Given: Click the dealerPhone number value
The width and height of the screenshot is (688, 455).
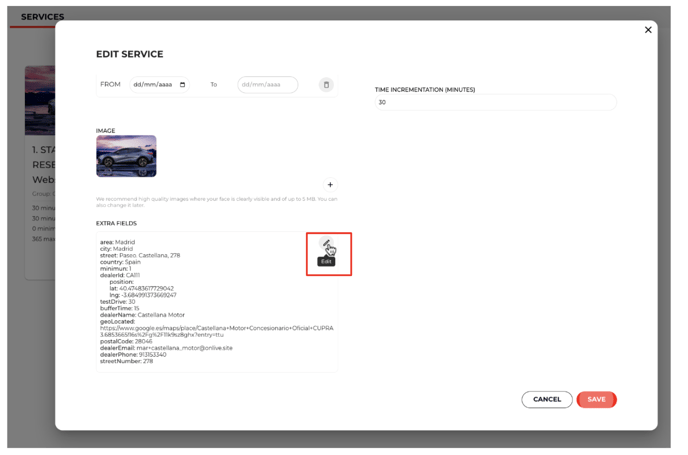Looking at the screenshot, I should pyautogui.click(x=153, y=354).
